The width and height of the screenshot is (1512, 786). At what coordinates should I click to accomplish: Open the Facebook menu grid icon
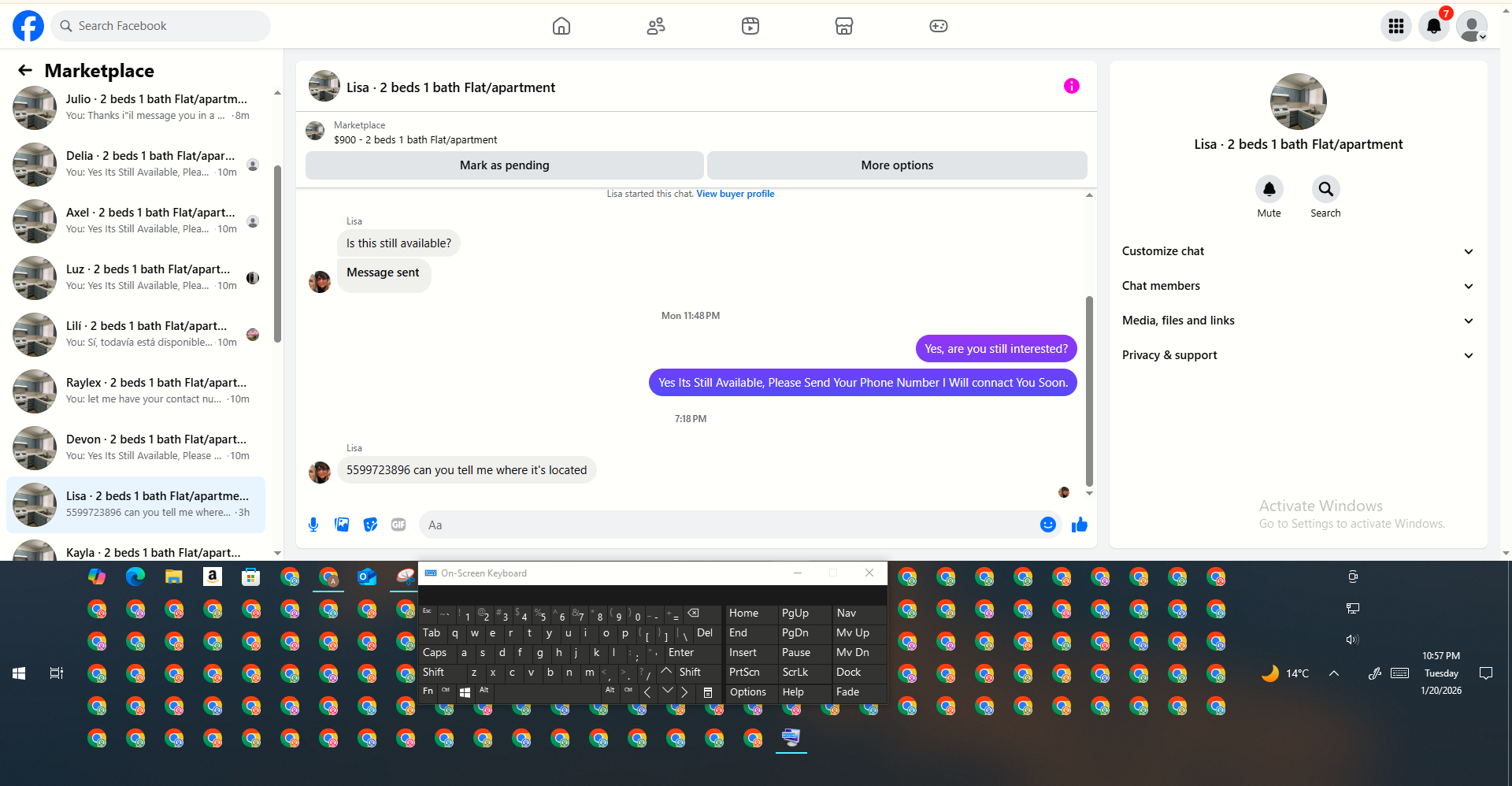[1396, 26]
